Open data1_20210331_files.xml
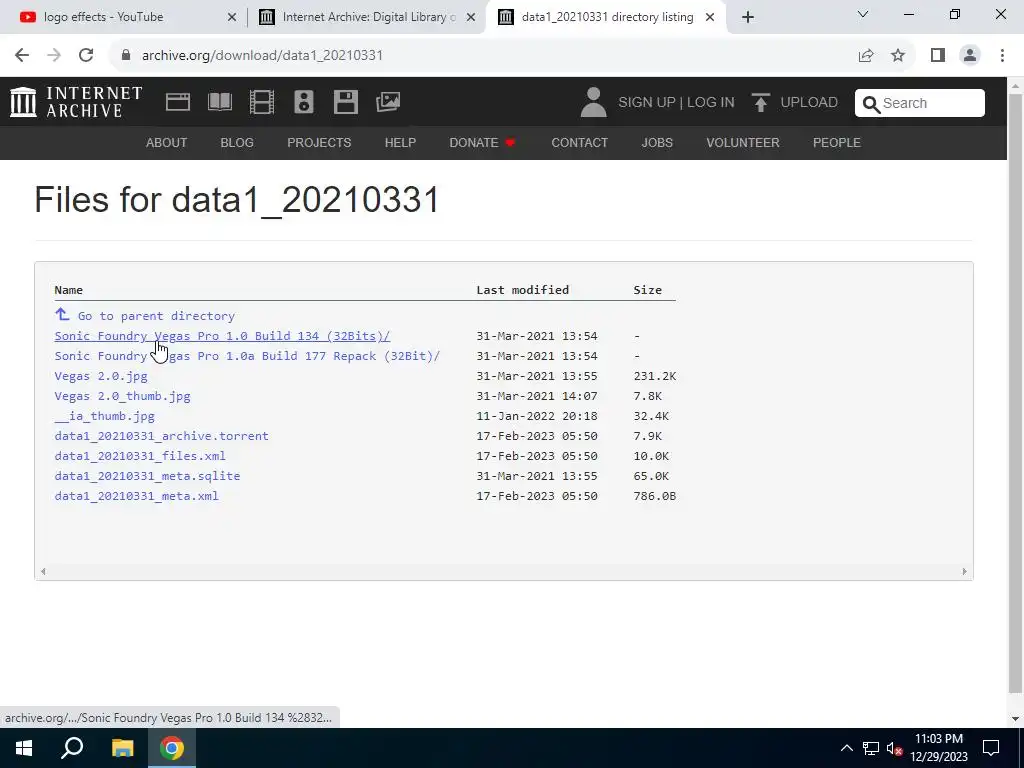1024x768 pixels. click(x=140, y=456)
